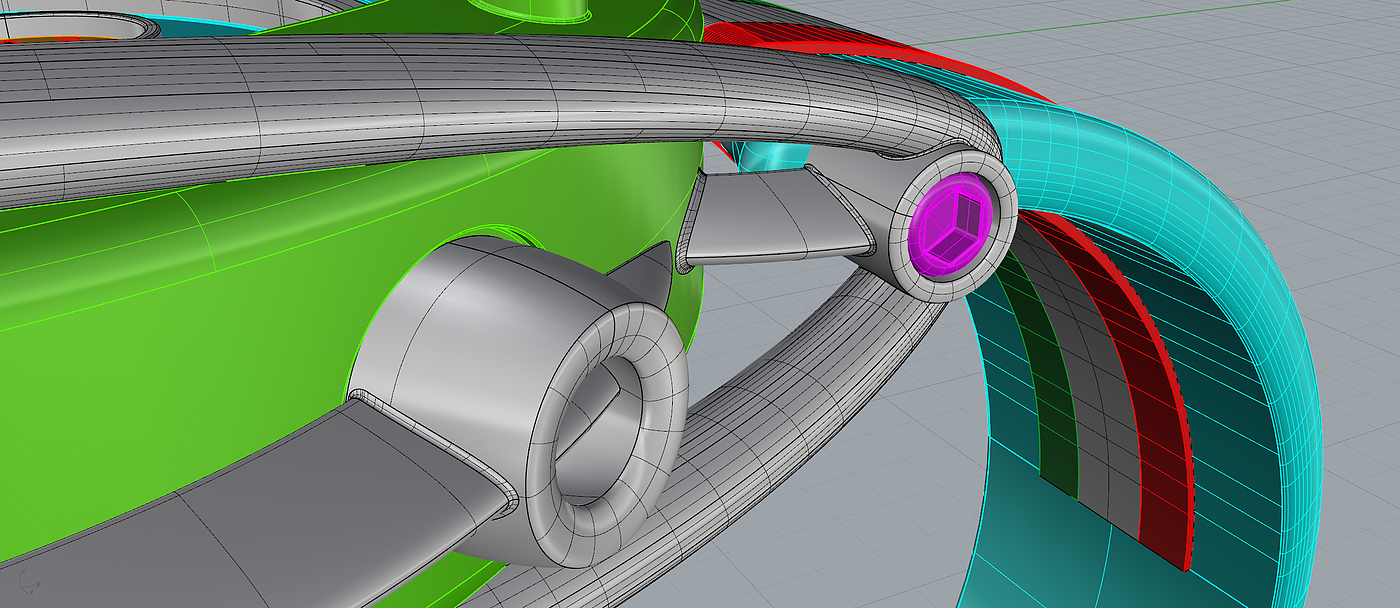Select the magenta hexagonal socket
1400x608 pixels.
pyautogui.click(x=951, y=220)
